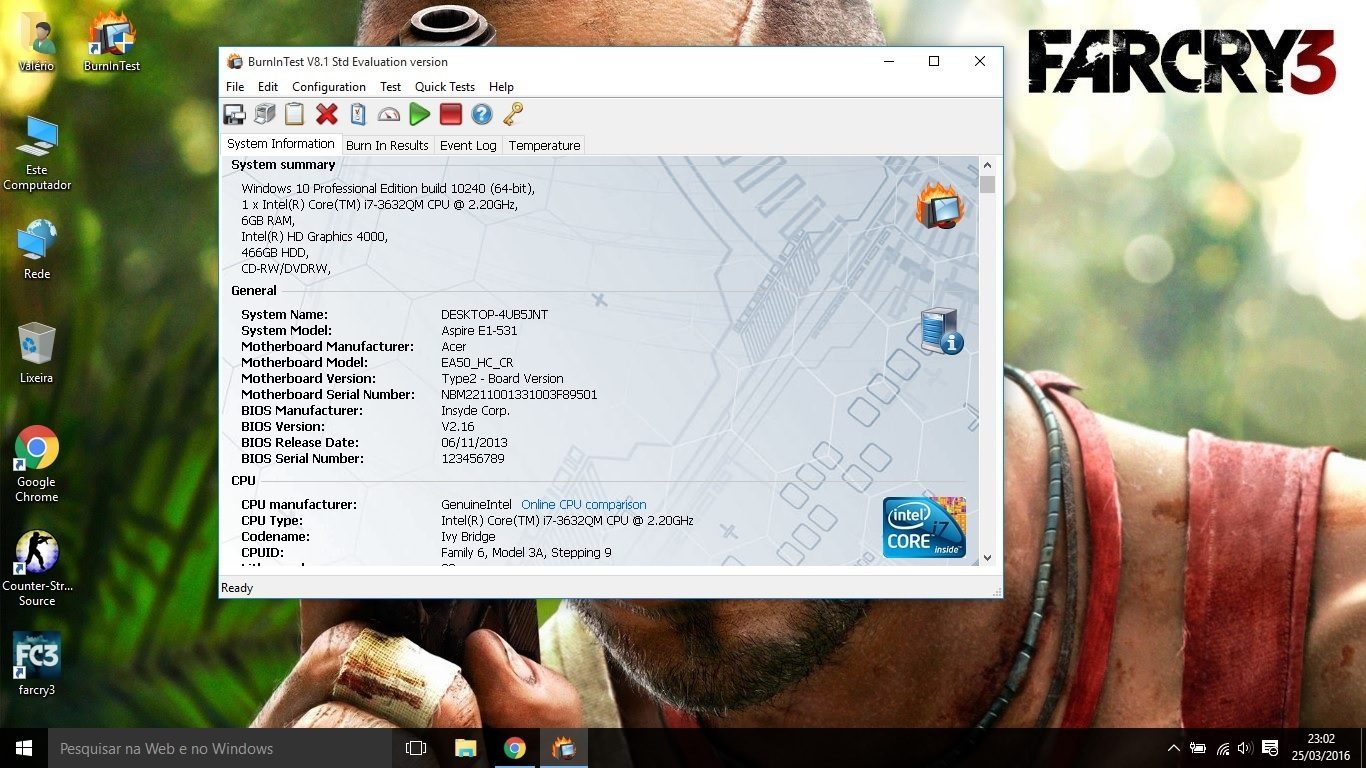
Task: Switch to the Event Log tab
Action: pos(468,146)
